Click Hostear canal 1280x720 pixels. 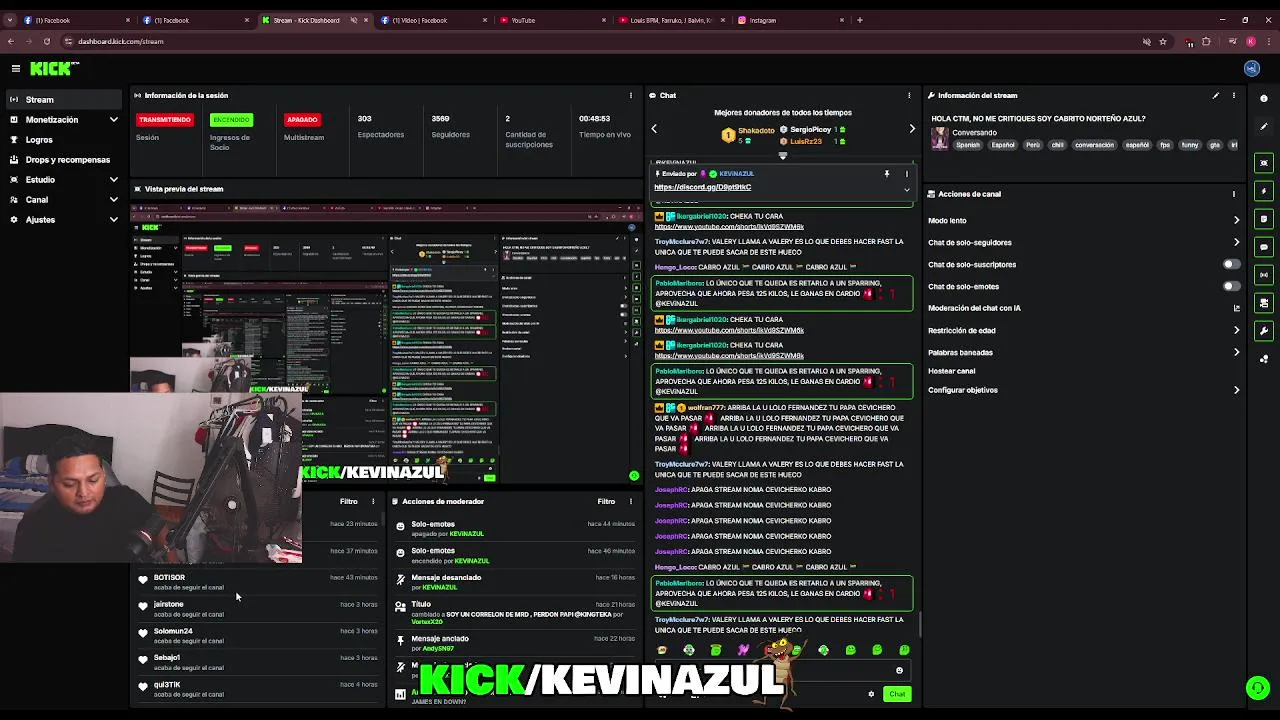(951, 371)
